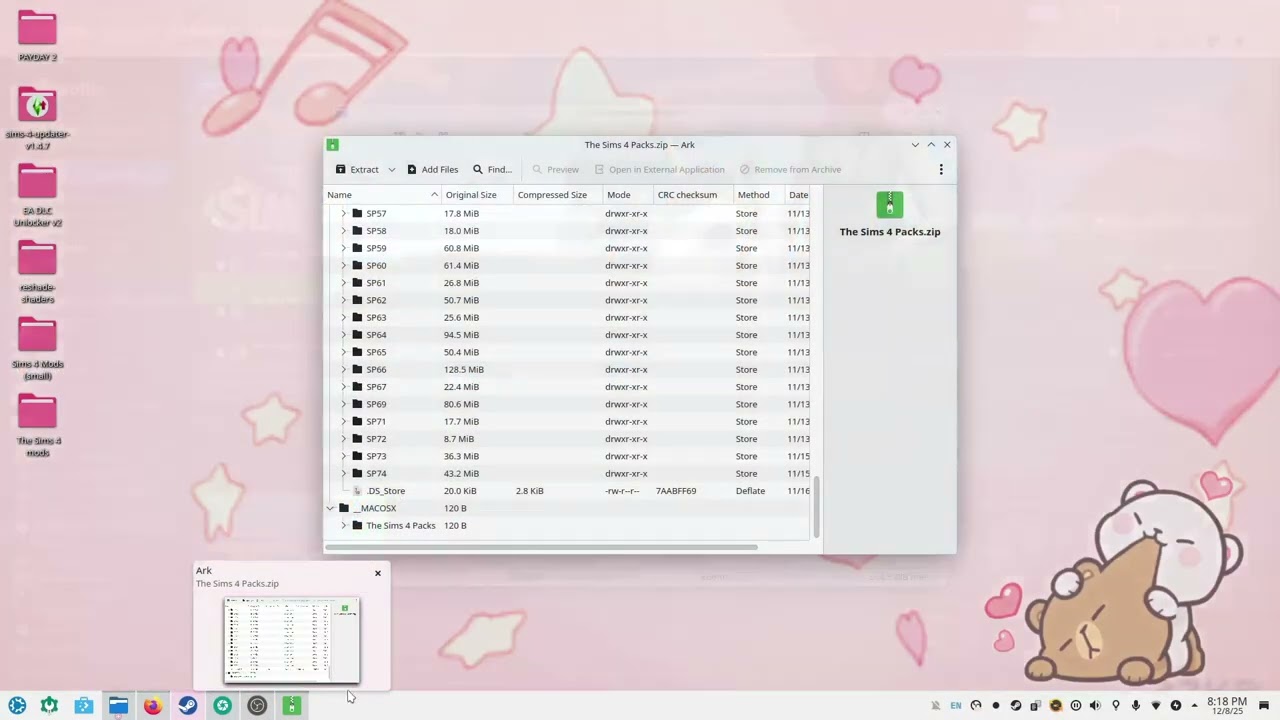Select the SP59 row name
This screenshot has width=1280, height=720.
[x=376, y=248]
